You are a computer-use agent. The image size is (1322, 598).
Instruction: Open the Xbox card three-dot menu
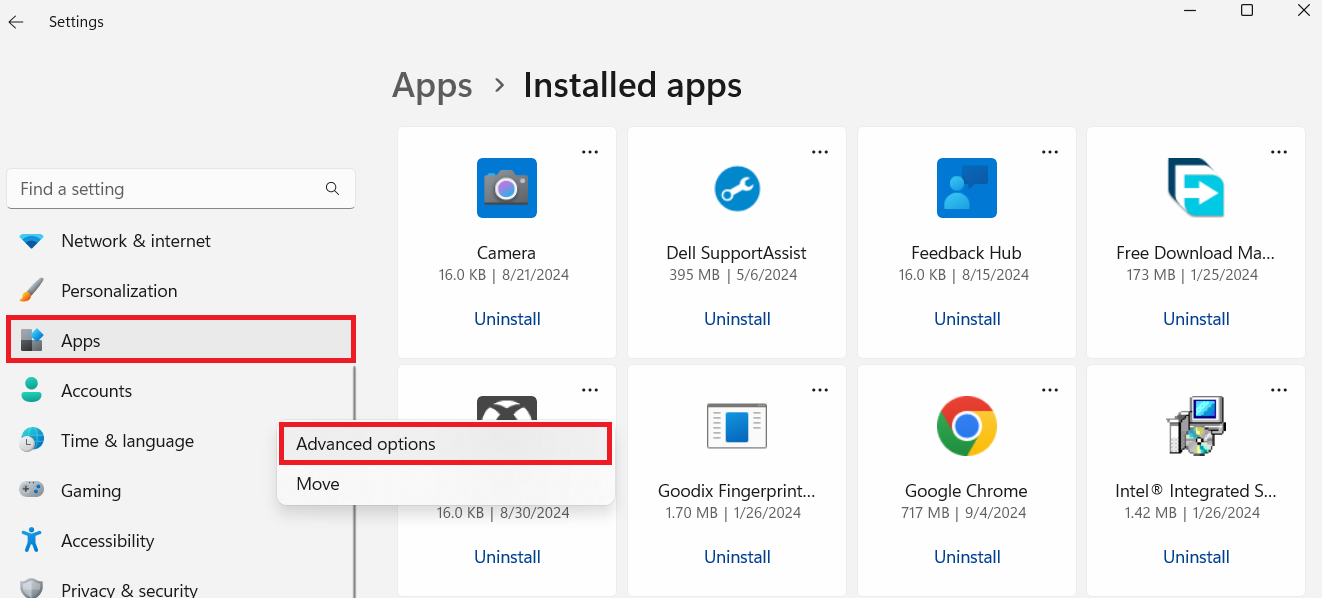(590, 390)
